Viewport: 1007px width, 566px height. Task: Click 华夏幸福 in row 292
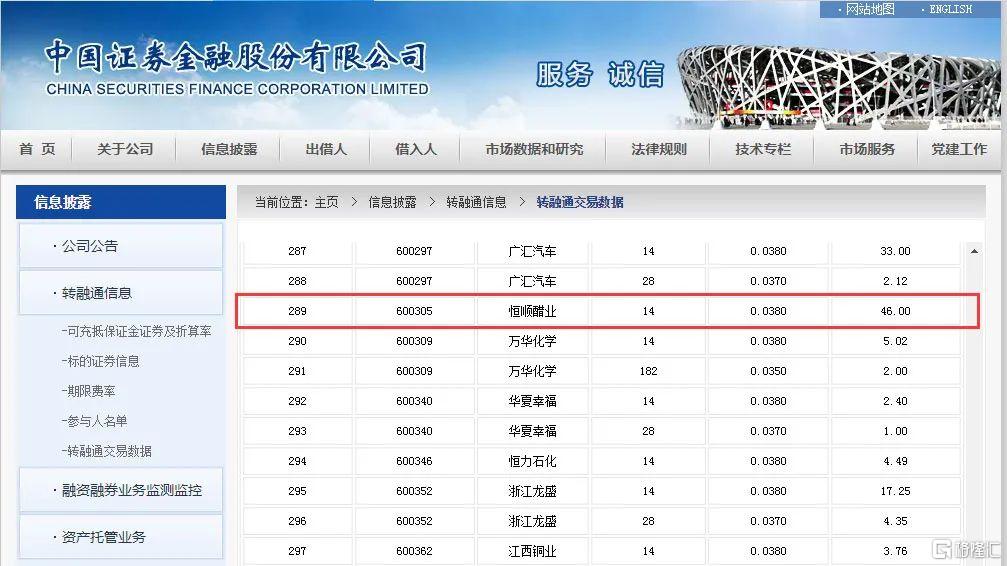(x=532, y=402)
